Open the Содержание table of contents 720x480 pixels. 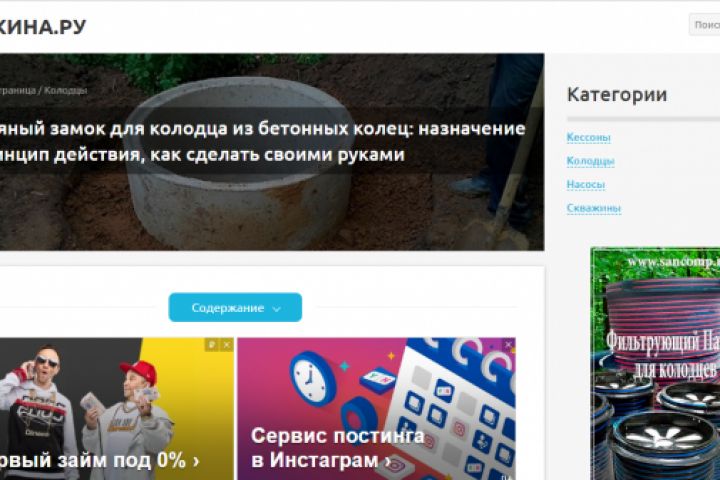point(235,307)
